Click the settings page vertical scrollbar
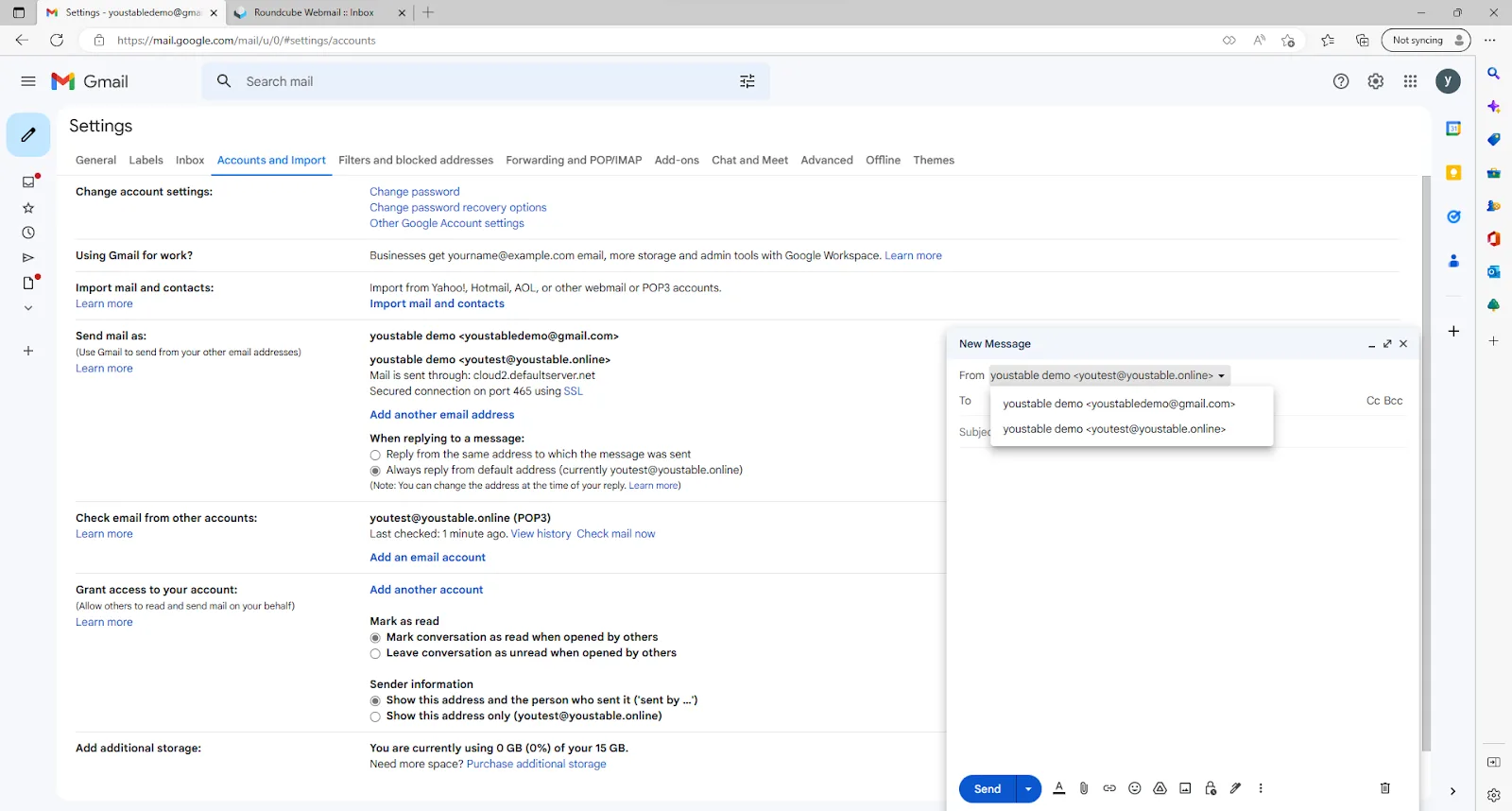This screenshot has width=1512, height=811. pos(1426,463)
